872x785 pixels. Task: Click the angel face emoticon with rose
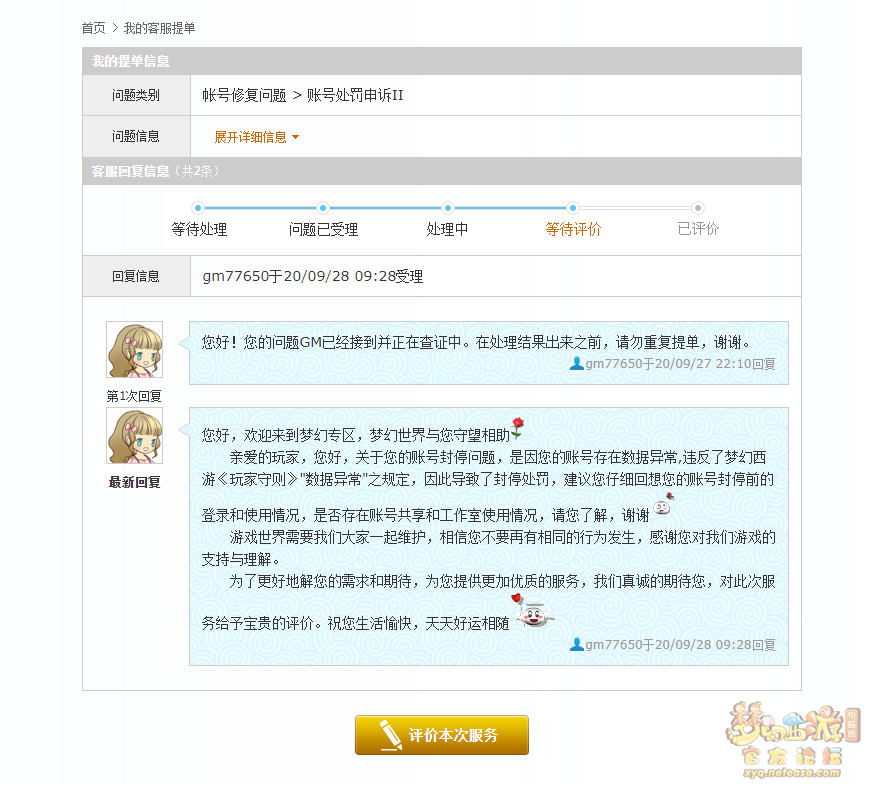coord(533,611)
